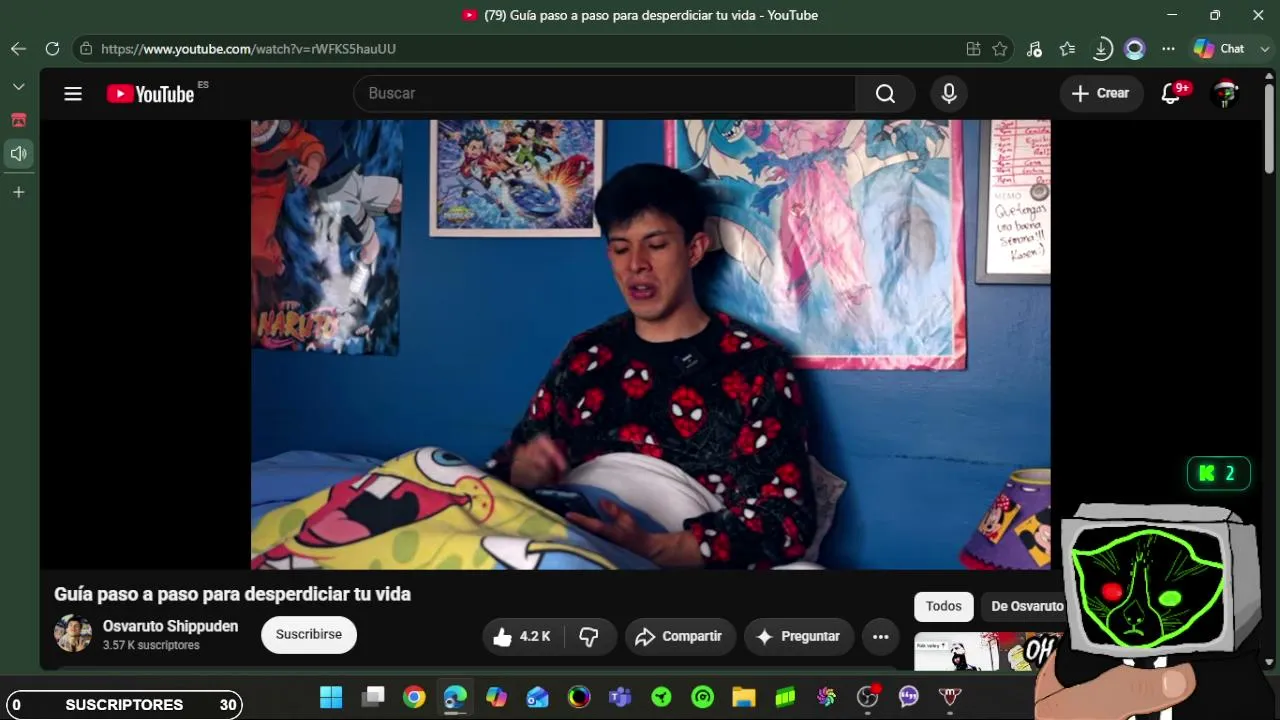
Task: Click the green counter overlay showing 2
Action: [1219, 473]
